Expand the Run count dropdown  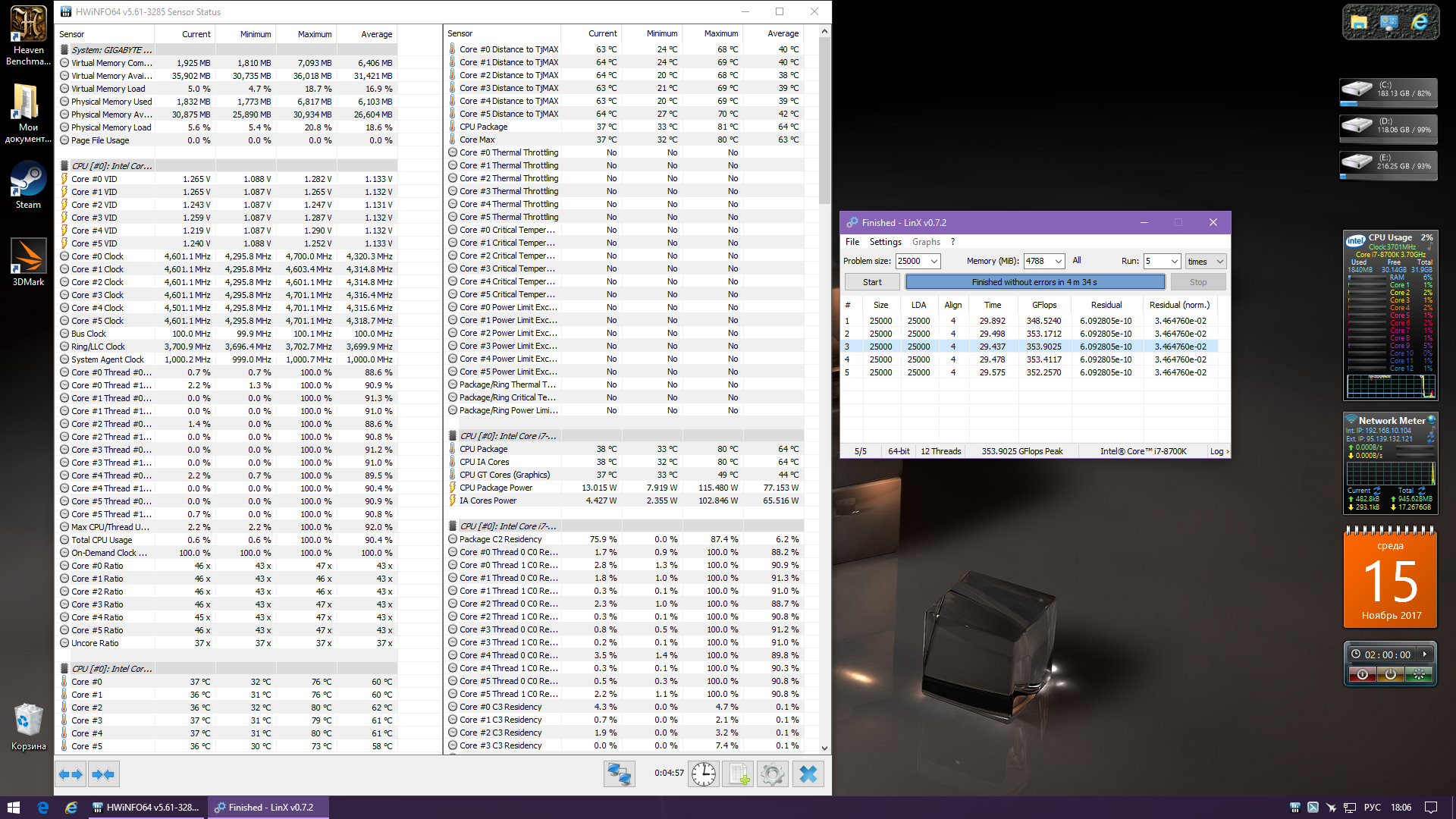pyautogui.click(x=1174, y=261)
